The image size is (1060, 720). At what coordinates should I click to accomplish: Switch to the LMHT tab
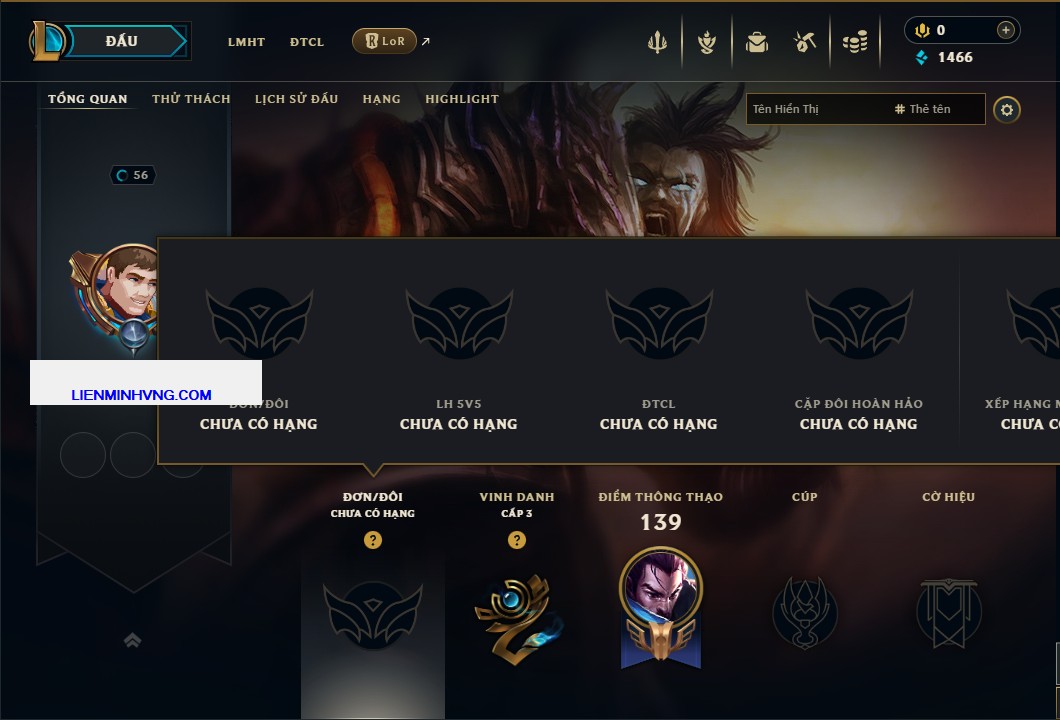(246, 42)
